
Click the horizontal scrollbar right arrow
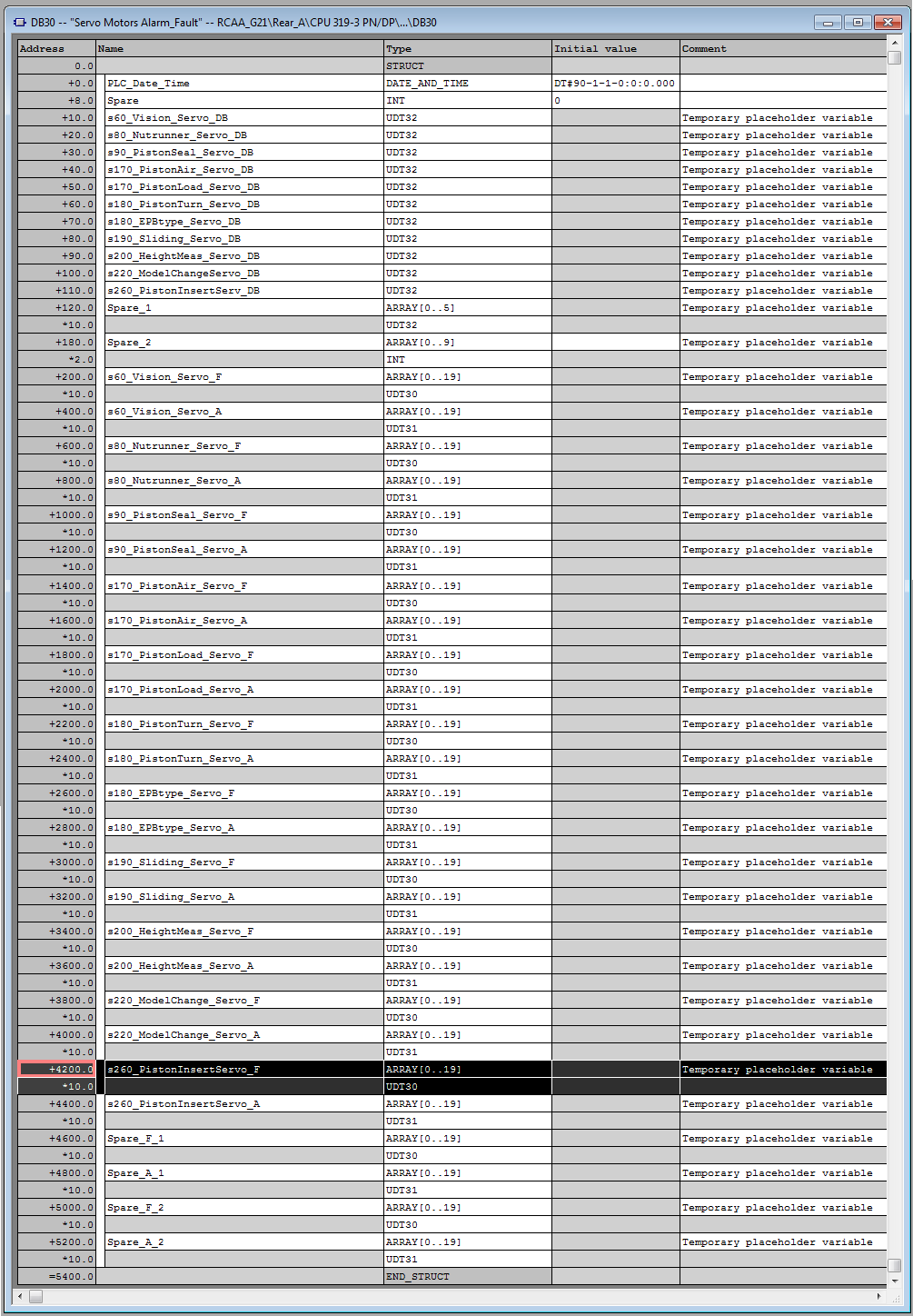(878, 1296)
